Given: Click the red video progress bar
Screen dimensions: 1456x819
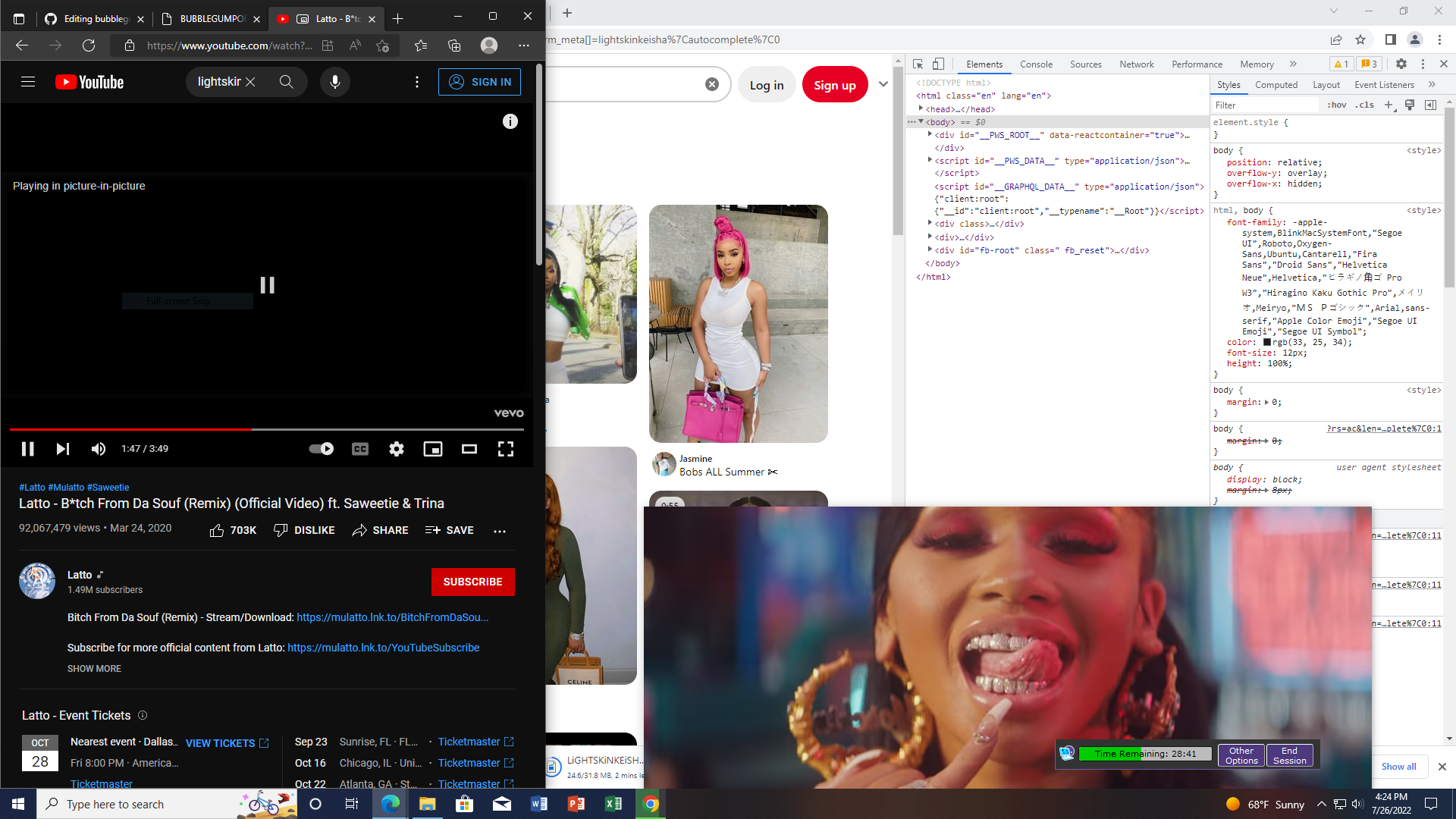Looking at the screenshot, I should point(129,429).
